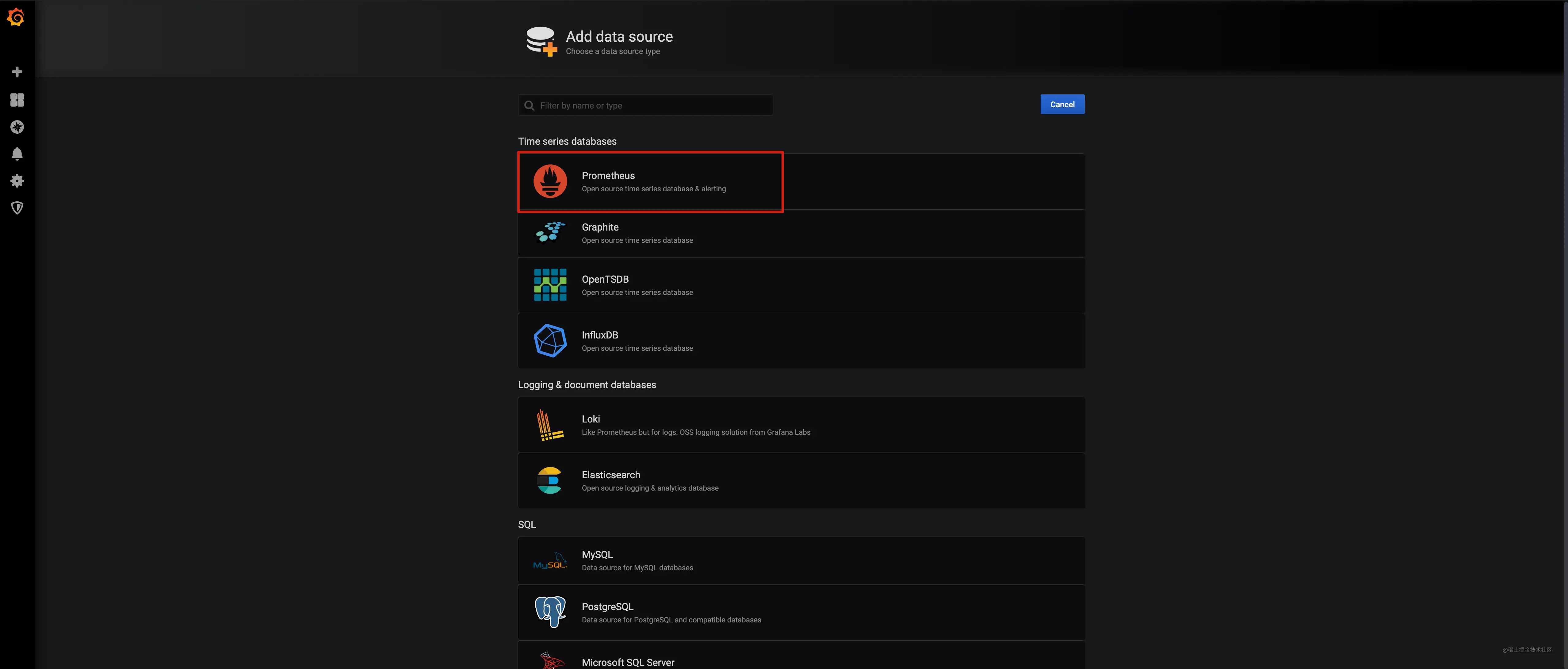Choose the Microsoft SQL Server title
Screen dimensions: 1568x669
[x=628, y=662]
